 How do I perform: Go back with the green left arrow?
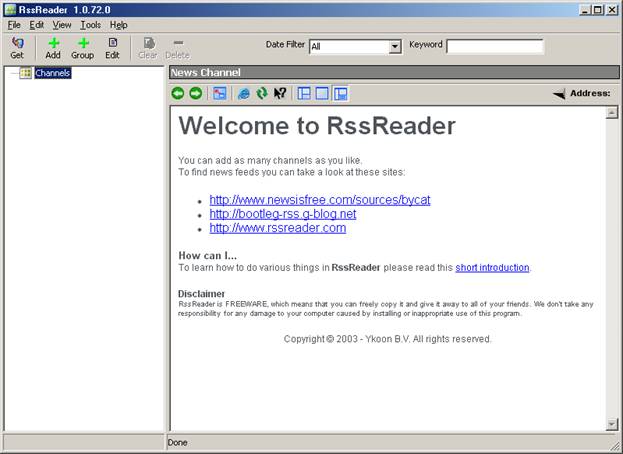(x=178, y=93)
